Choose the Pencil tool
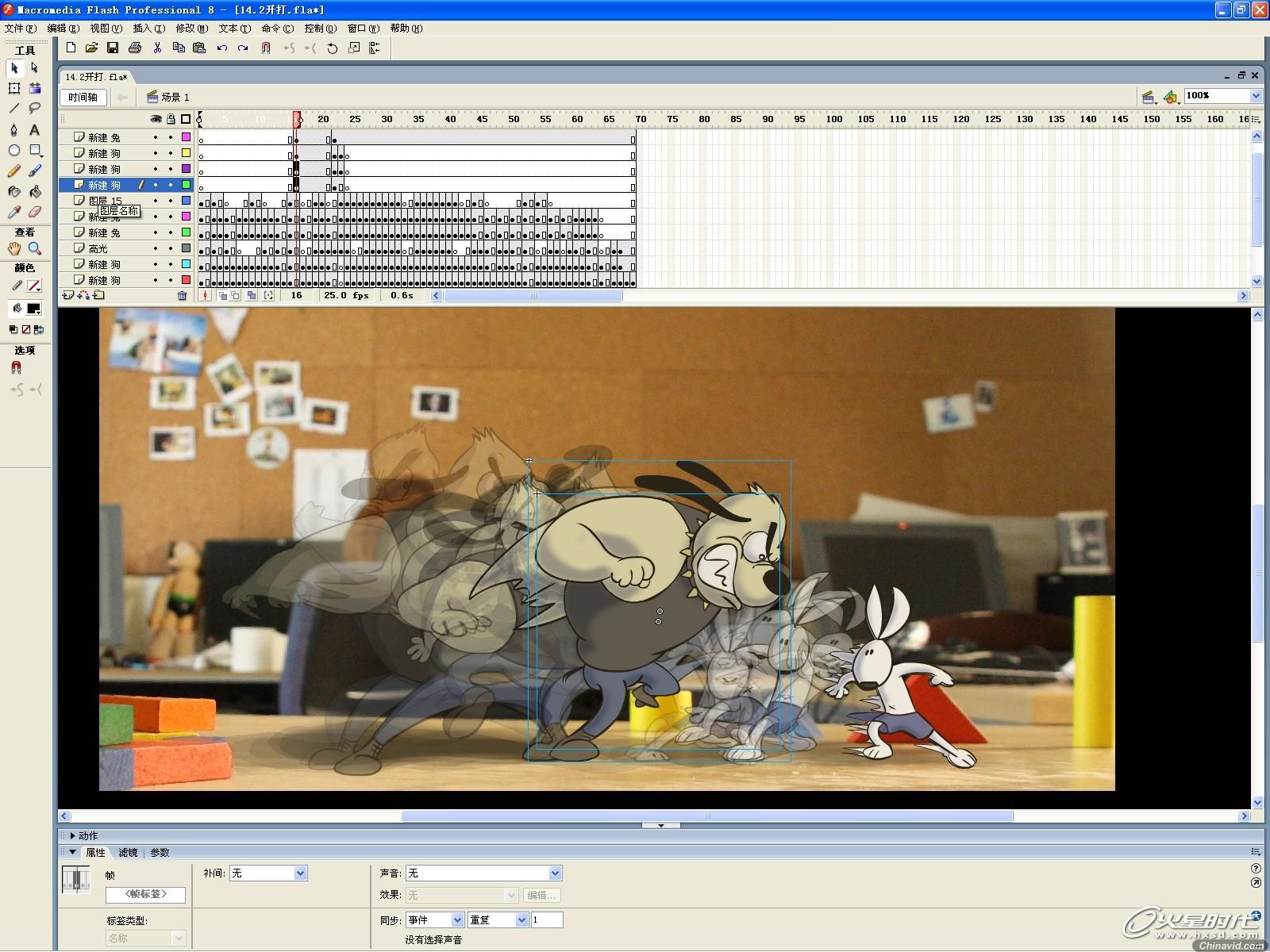1270x952 pixels. click(14, 171)
